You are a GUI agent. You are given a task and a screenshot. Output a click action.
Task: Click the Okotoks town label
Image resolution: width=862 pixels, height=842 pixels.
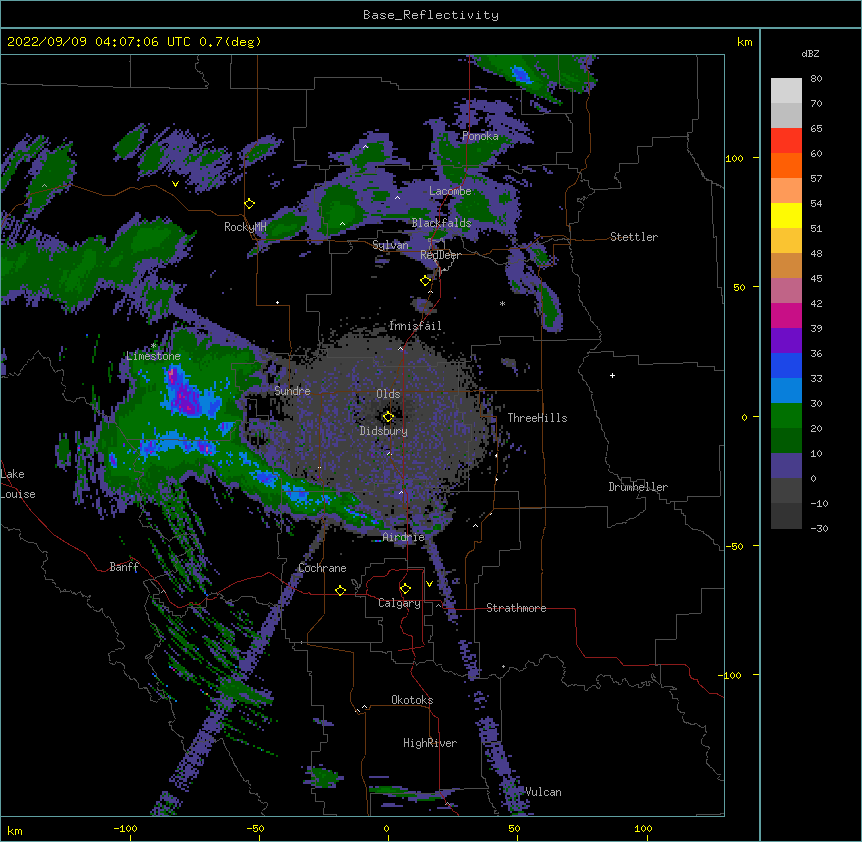[x=412, y=700]
